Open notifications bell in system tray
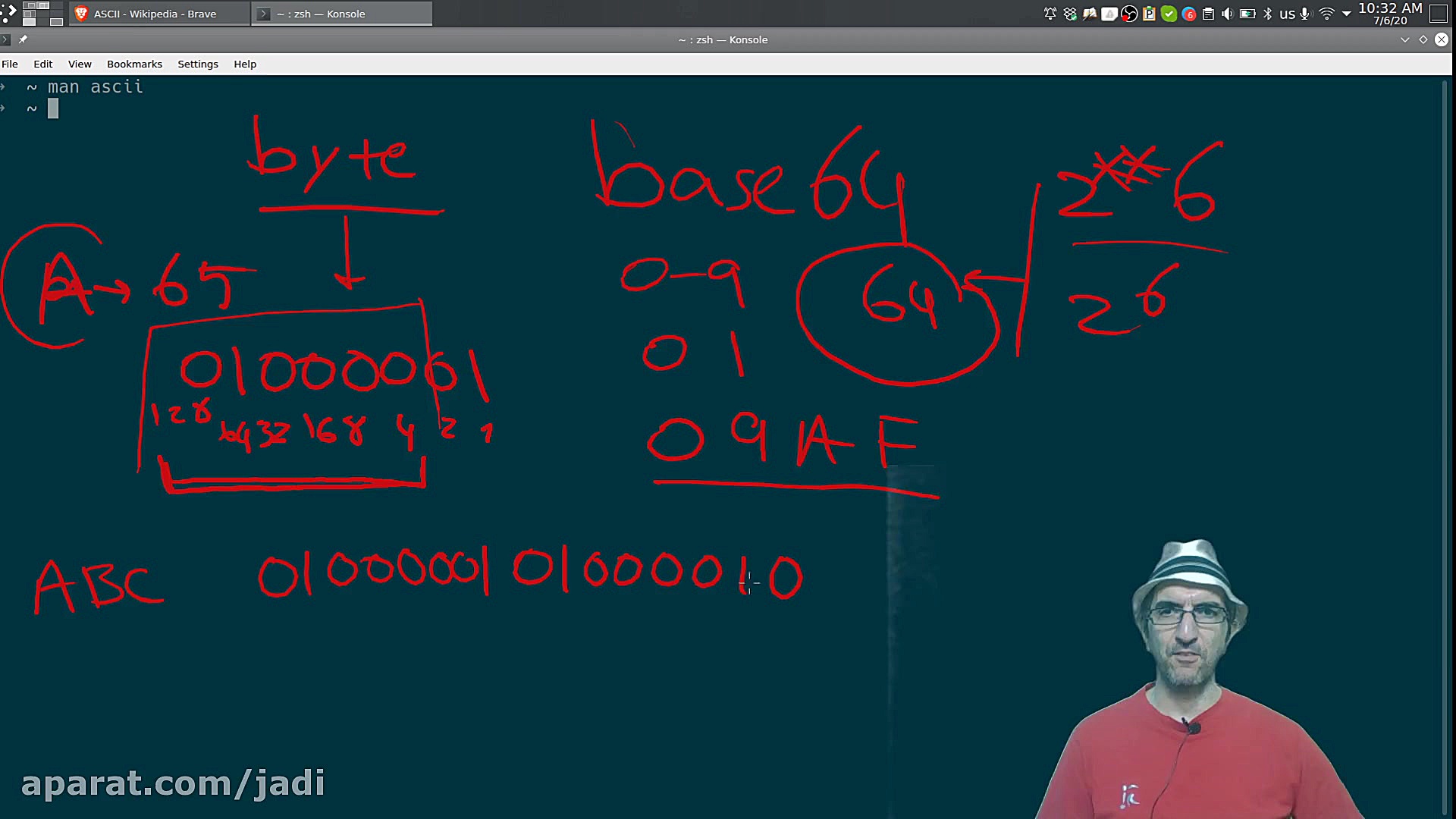 (1050, 14)
